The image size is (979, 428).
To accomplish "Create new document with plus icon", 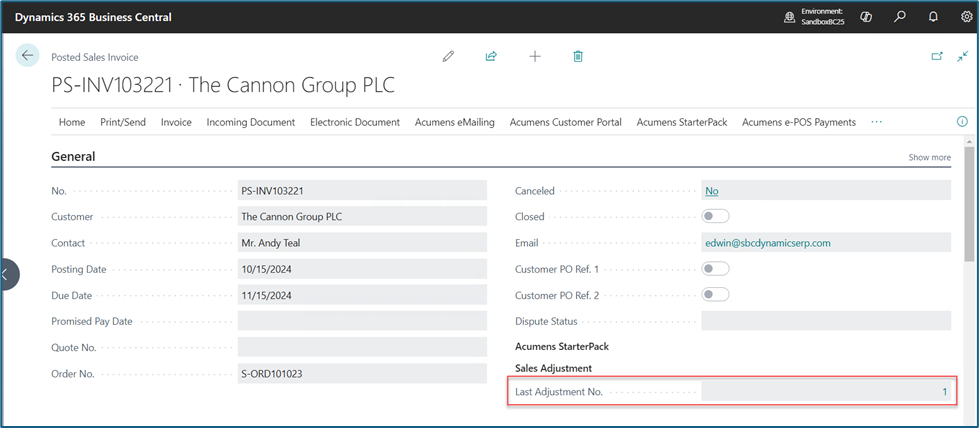I will (534, 56).
